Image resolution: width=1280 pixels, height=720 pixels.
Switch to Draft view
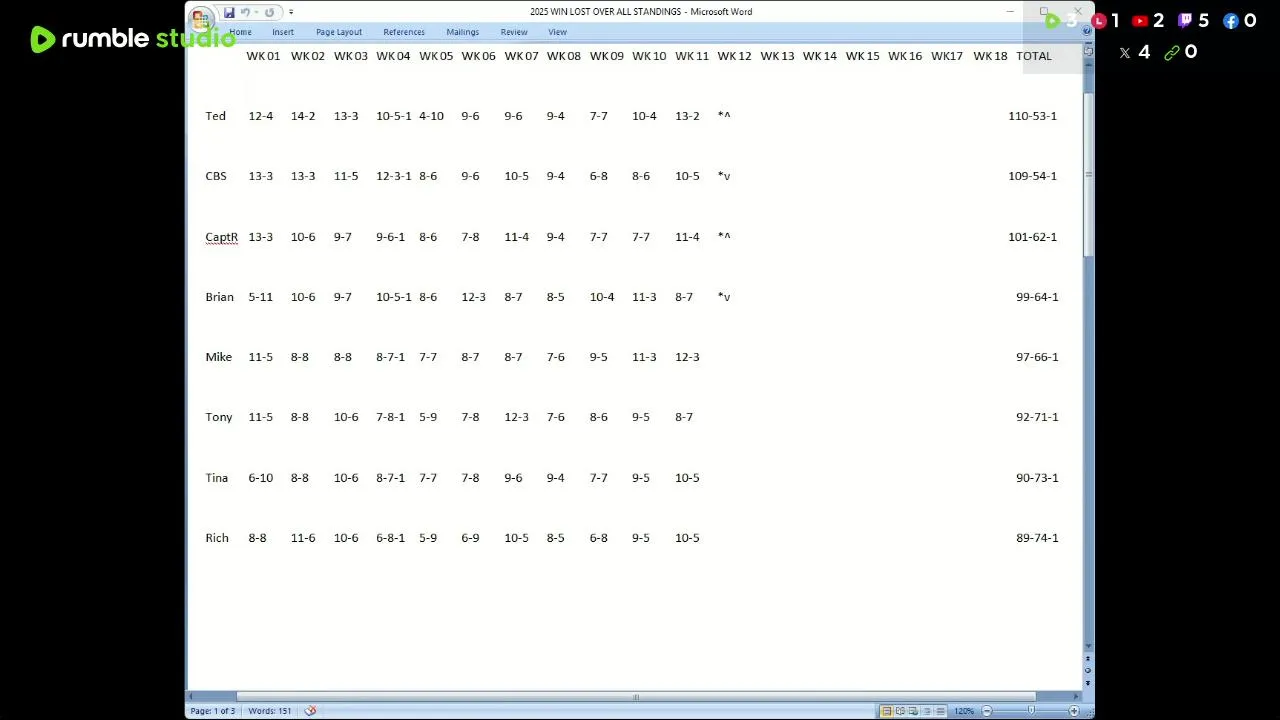[940, 711]
